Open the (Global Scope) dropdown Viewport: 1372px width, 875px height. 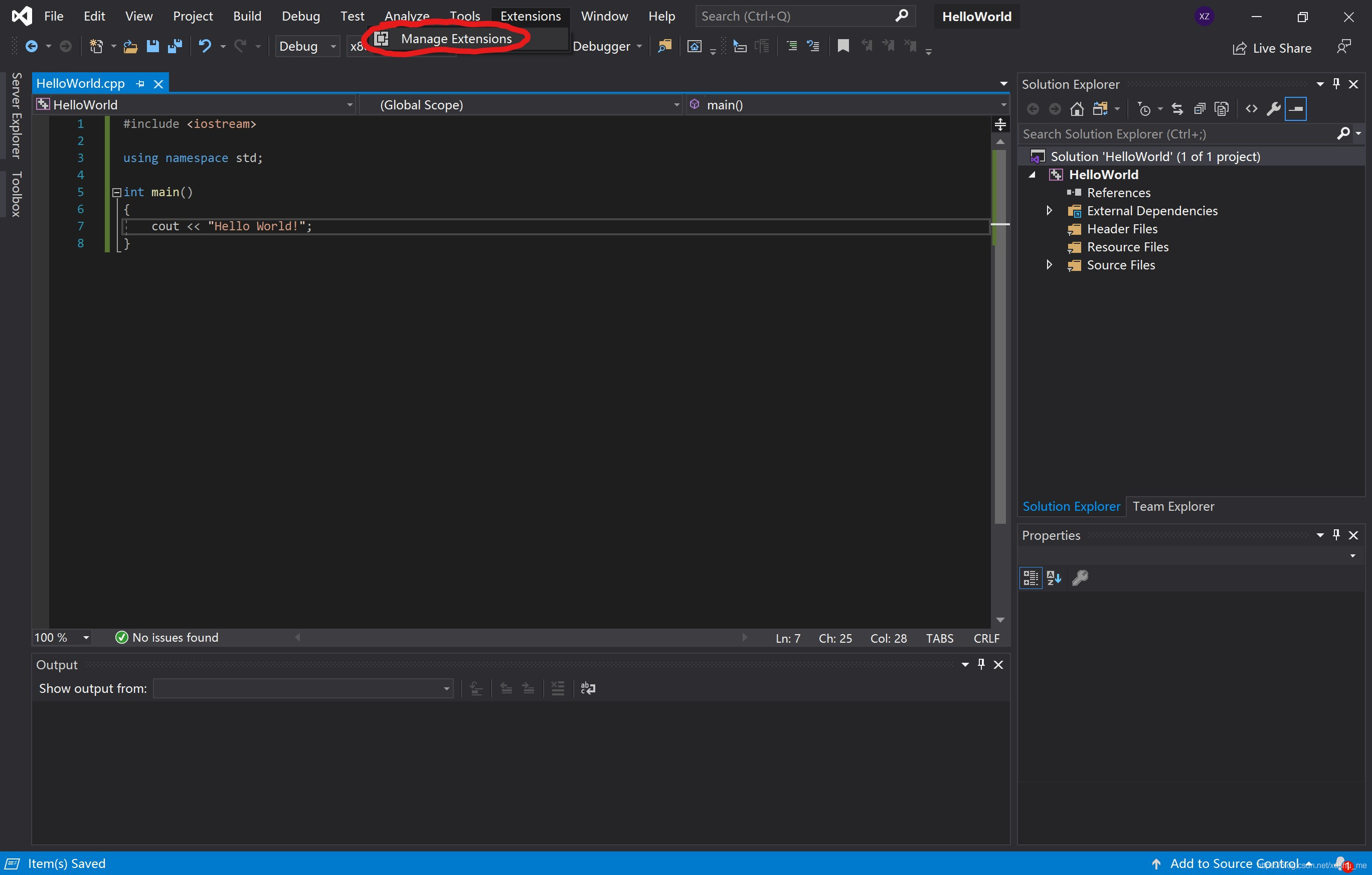point(522,105)
